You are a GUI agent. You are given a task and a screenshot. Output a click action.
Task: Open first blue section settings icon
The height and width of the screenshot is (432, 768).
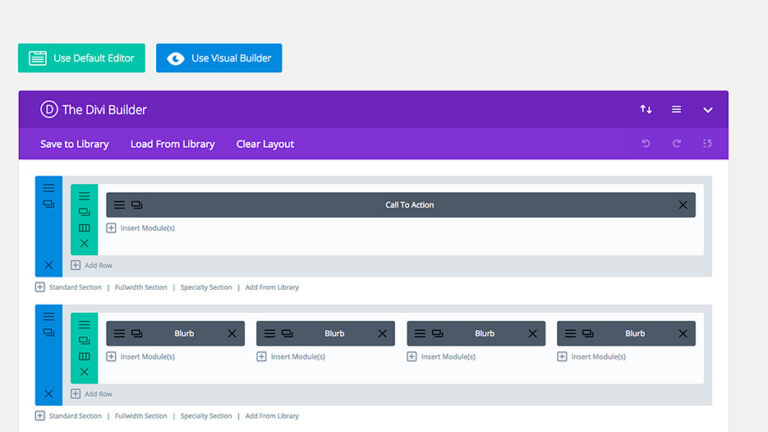pos(48,188)
